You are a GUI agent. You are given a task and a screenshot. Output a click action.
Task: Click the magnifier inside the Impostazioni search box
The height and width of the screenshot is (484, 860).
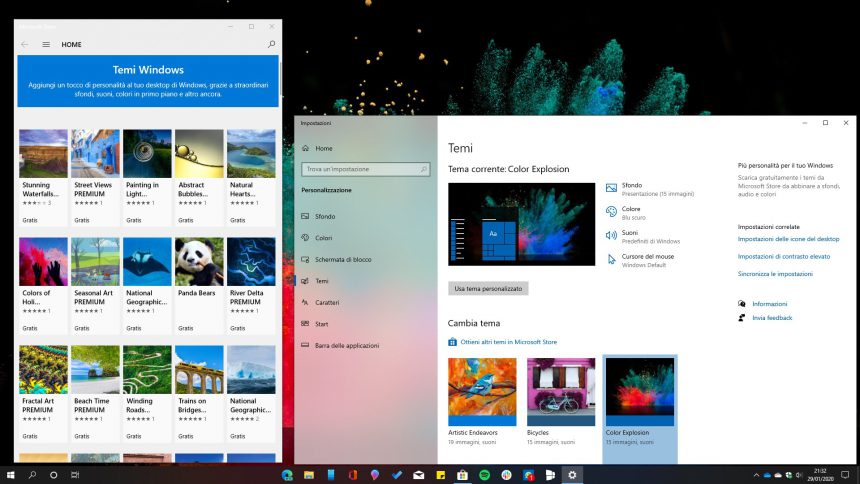[423, 169]
